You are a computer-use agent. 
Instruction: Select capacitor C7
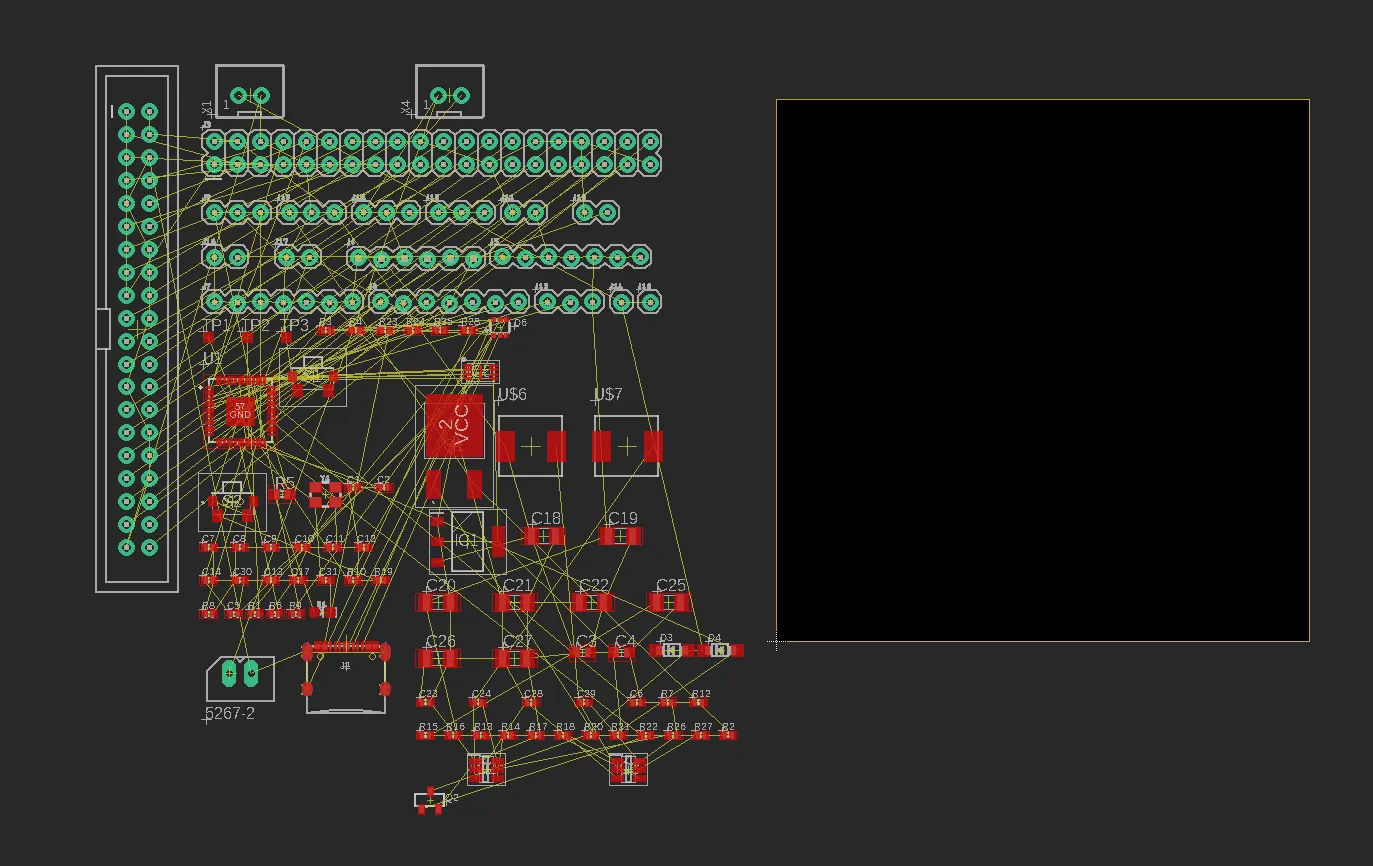coord(208,547)
